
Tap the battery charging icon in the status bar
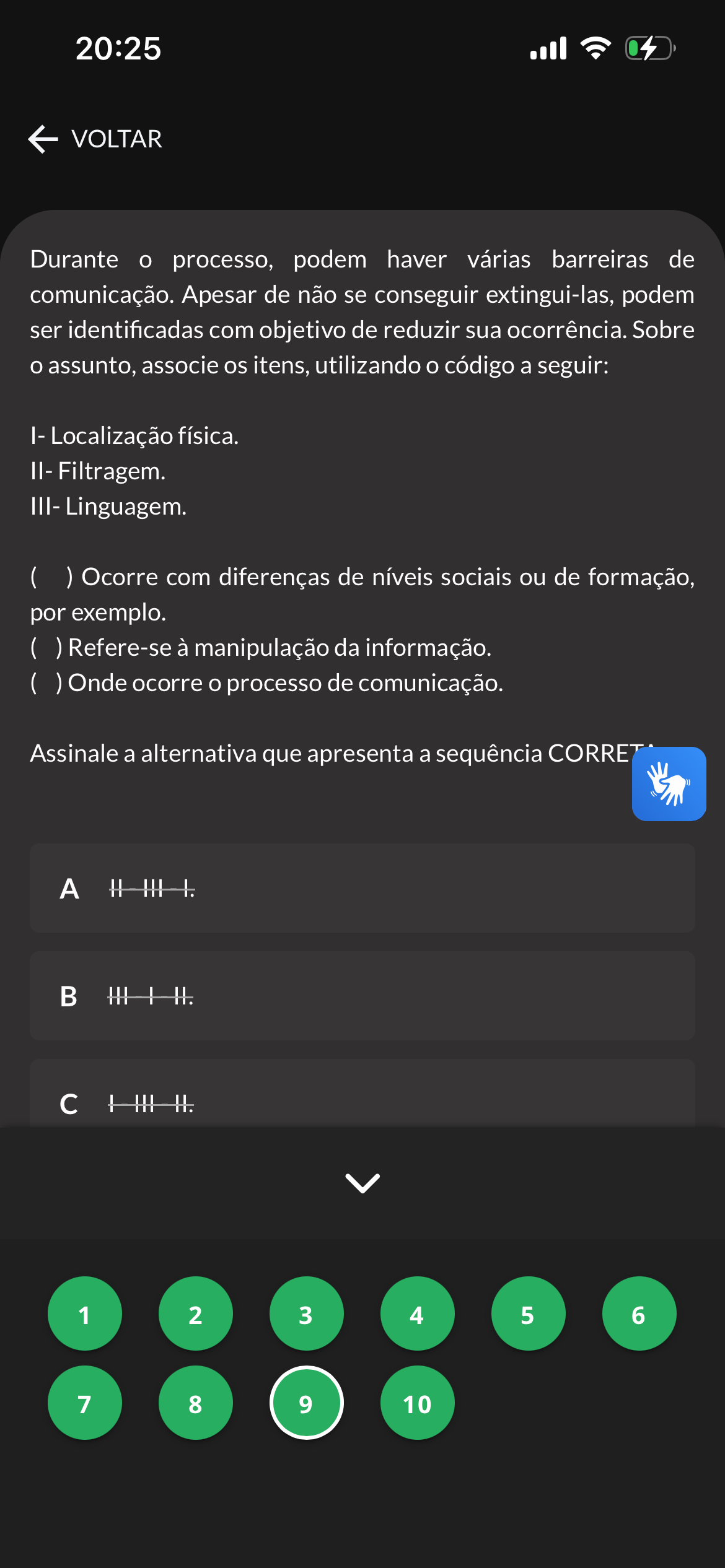click(650, 48)
